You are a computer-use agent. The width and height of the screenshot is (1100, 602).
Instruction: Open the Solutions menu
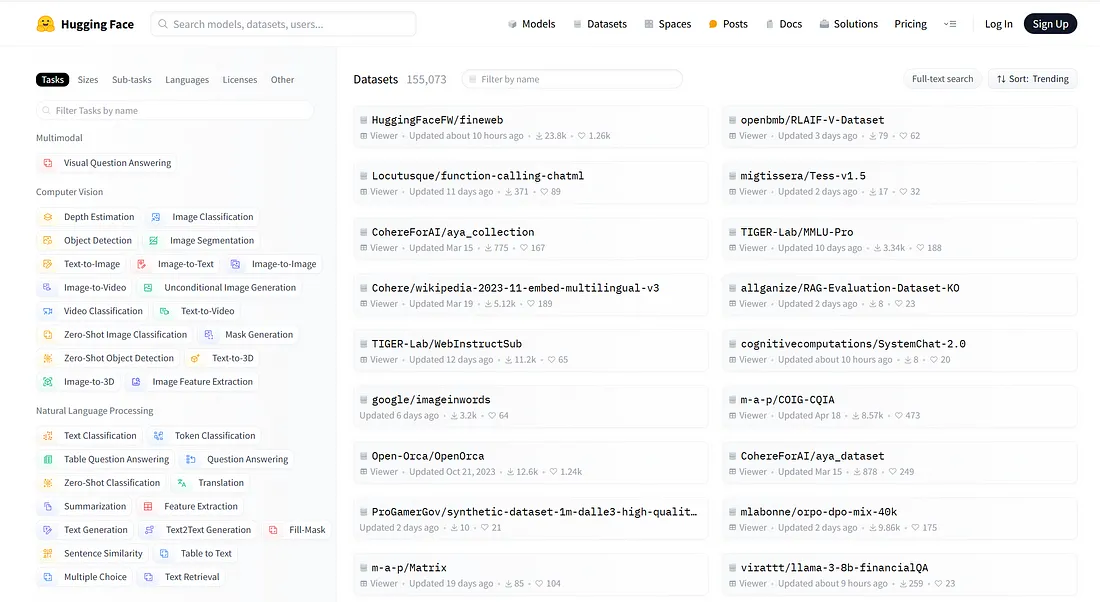849,24
